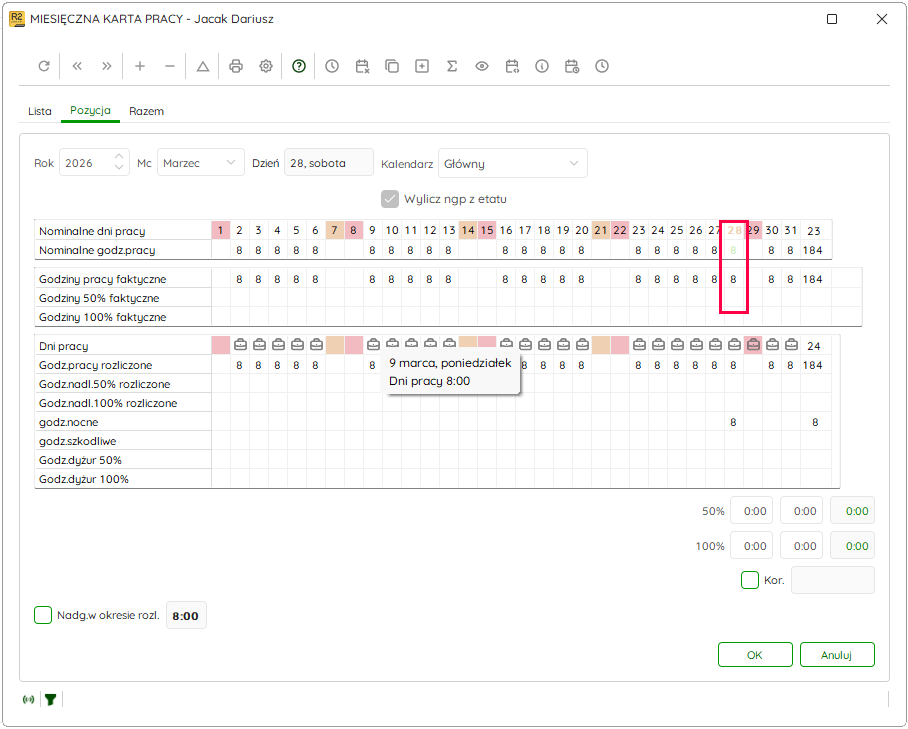The height and width of the screenshot is (729, 908).
Task: Open help with the green question mark
Action: pyautogui.click(x=299, y=66)
